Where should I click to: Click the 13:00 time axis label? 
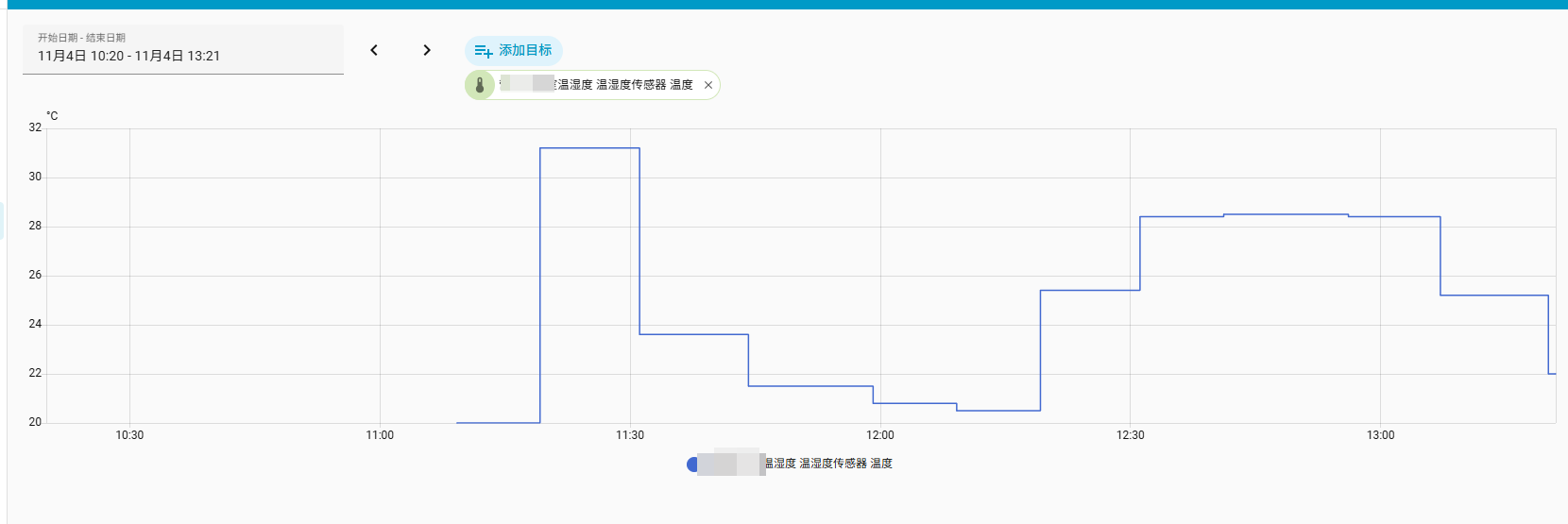pos(1380,435)
